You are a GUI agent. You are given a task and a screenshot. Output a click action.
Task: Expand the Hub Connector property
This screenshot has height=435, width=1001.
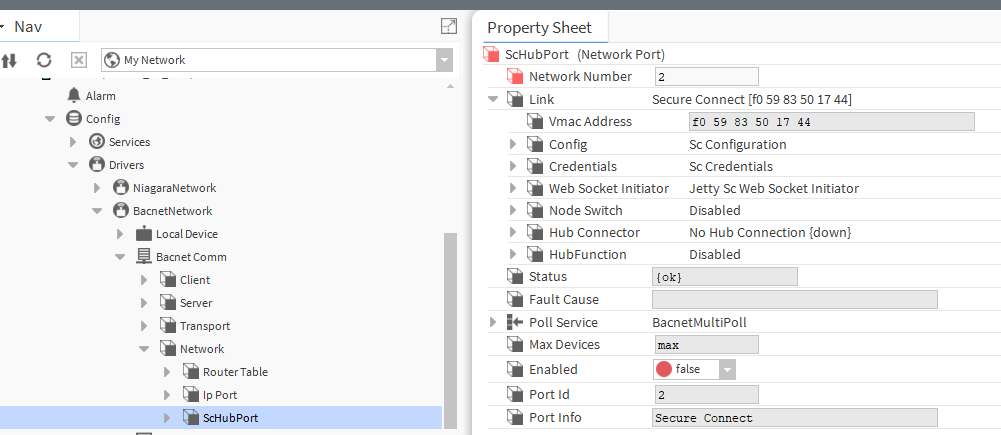513,233
